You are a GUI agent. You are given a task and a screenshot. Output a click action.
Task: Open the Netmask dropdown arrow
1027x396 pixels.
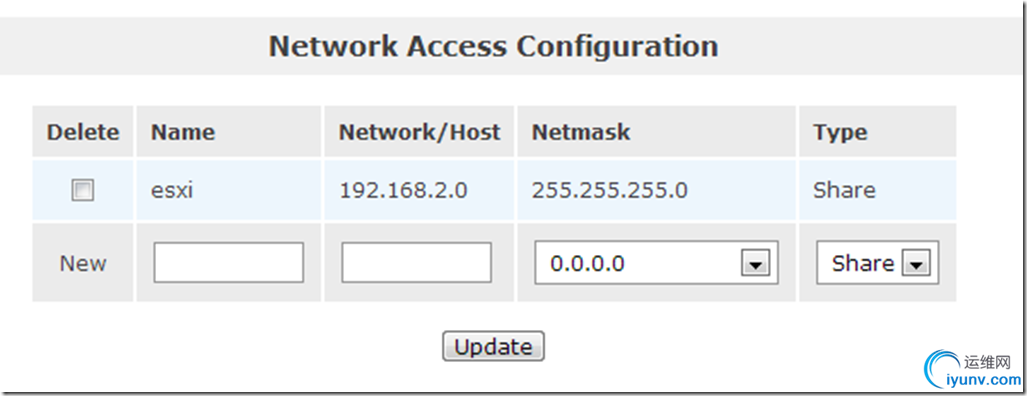755,264
